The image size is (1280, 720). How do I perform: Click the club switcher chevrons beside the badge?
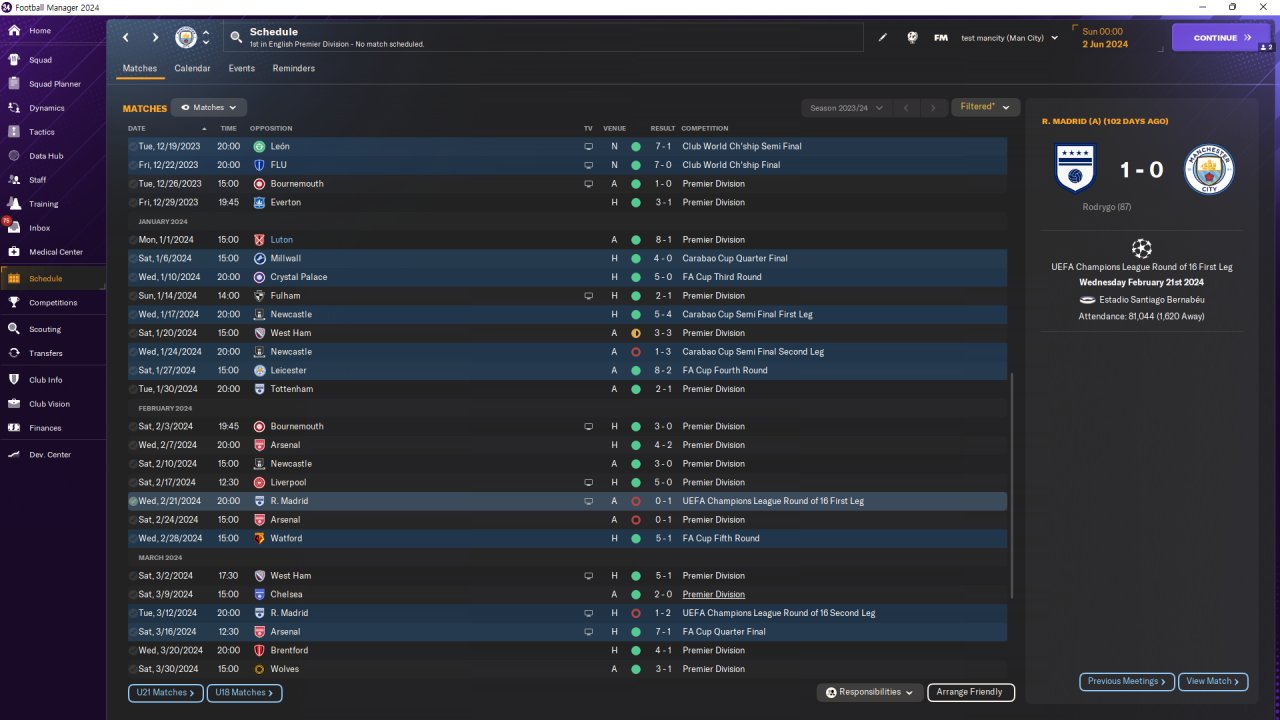(x=206, y=38)
